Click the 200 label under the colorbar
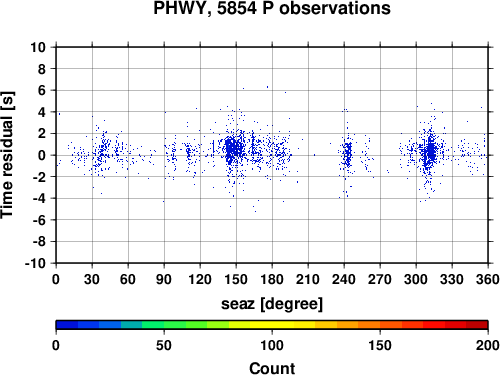The height and width of the screenshot is (375, 500). [488, 345]
